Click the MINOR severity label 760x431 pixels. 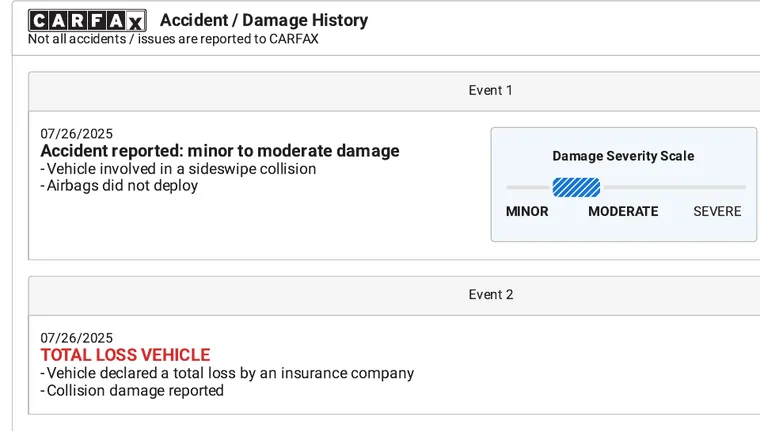pyautogui.click(x=527, y=211)
